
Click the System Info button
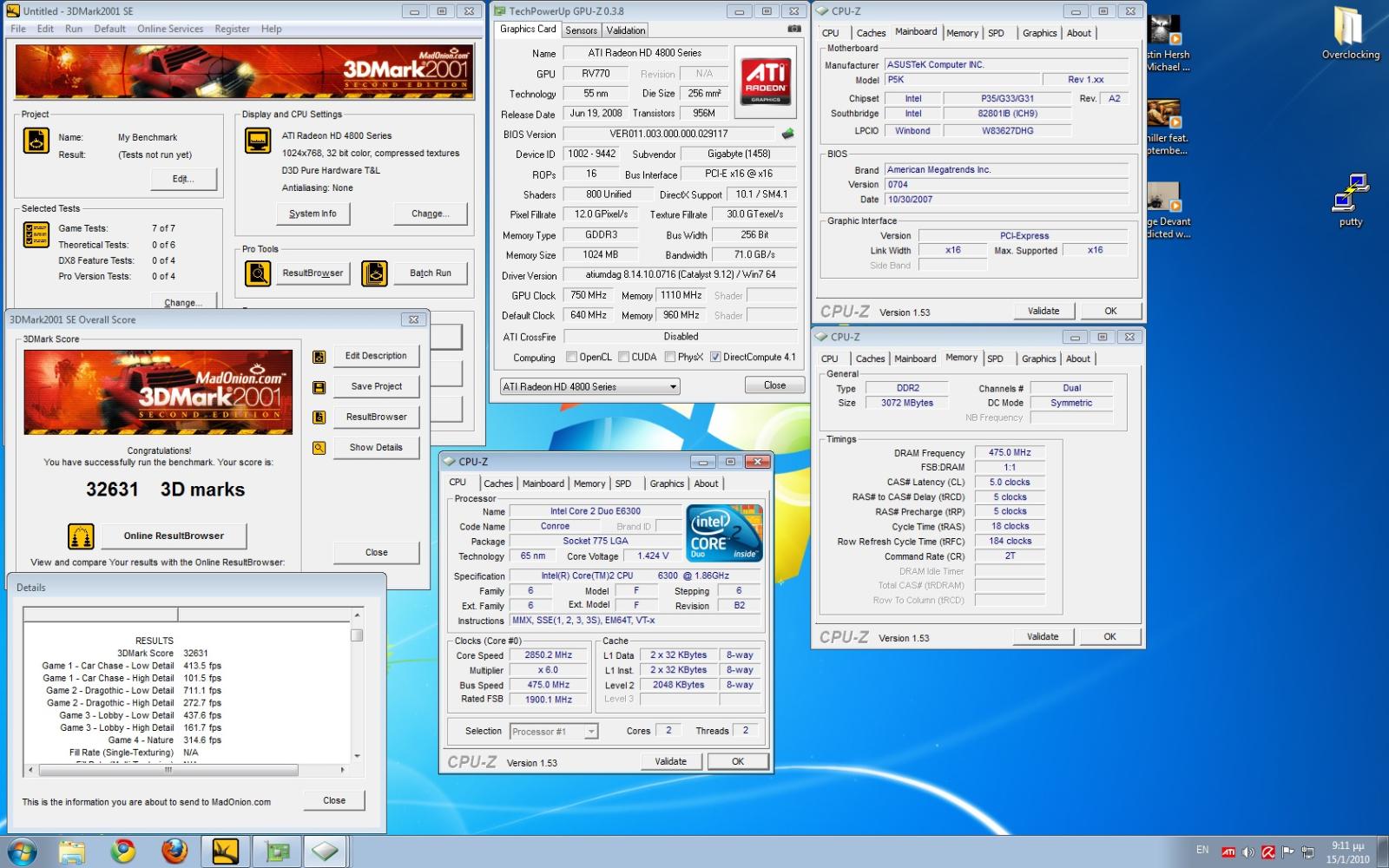click(313, 214)
